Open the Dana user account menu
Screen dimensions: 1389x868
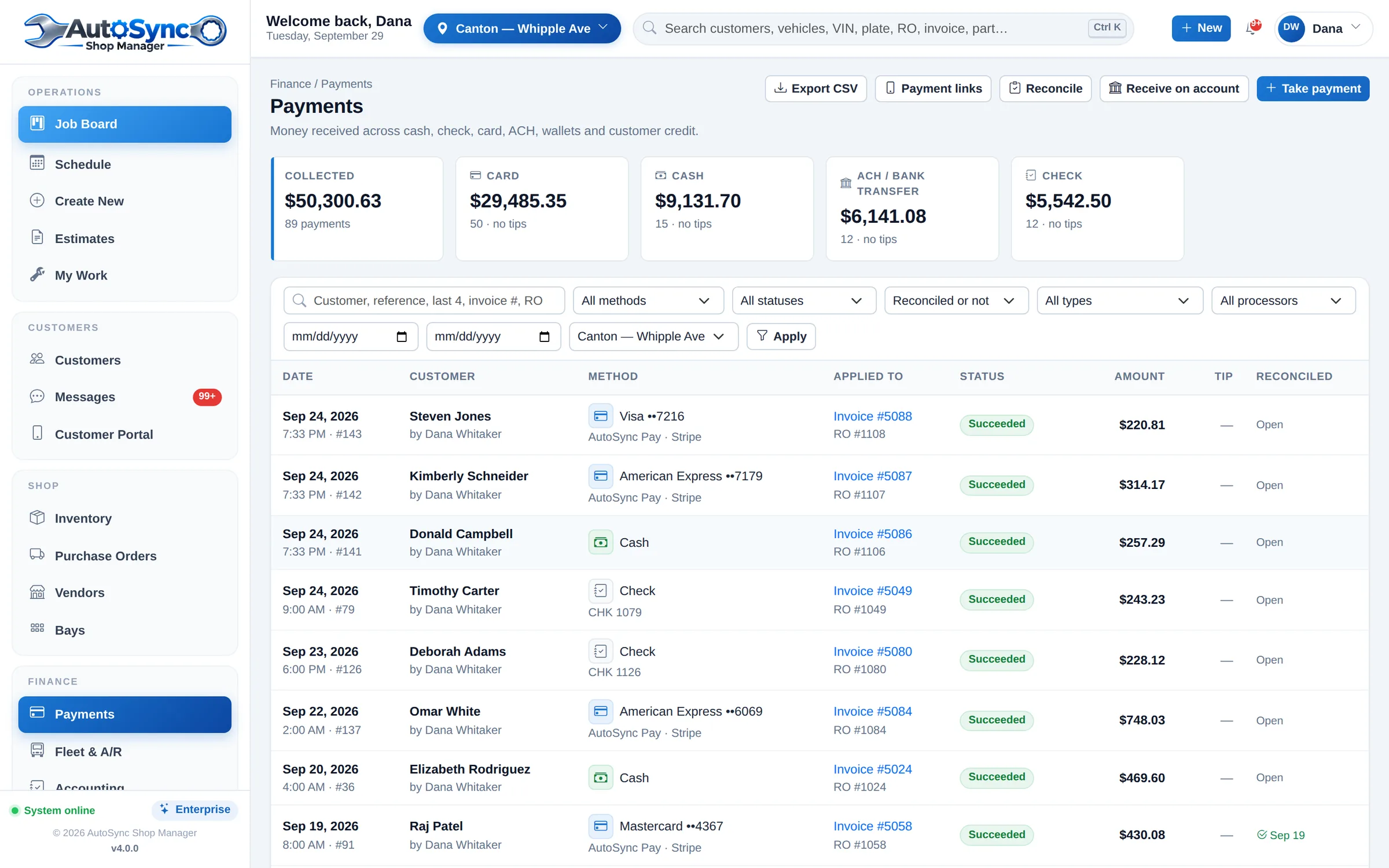tap(1322, 28)
